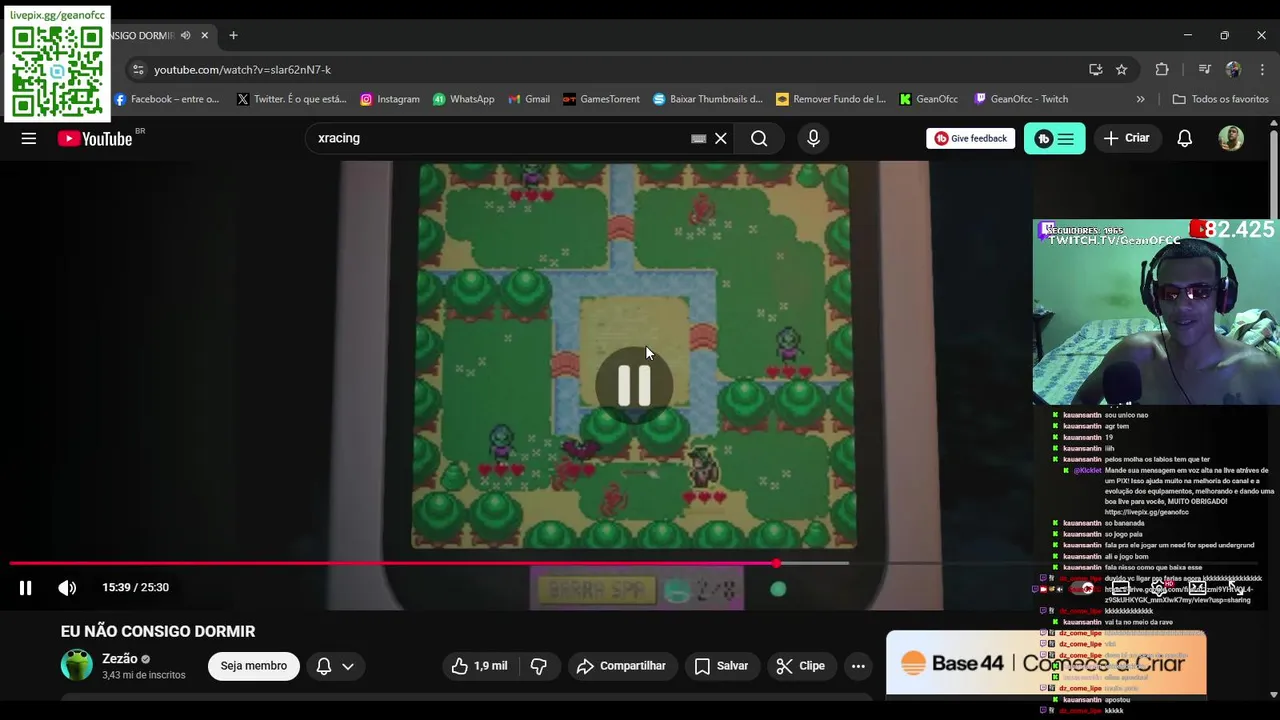Open Base 44 Comece a Criar ad
Viewport: 1280px width, 720px height.
1046,663
